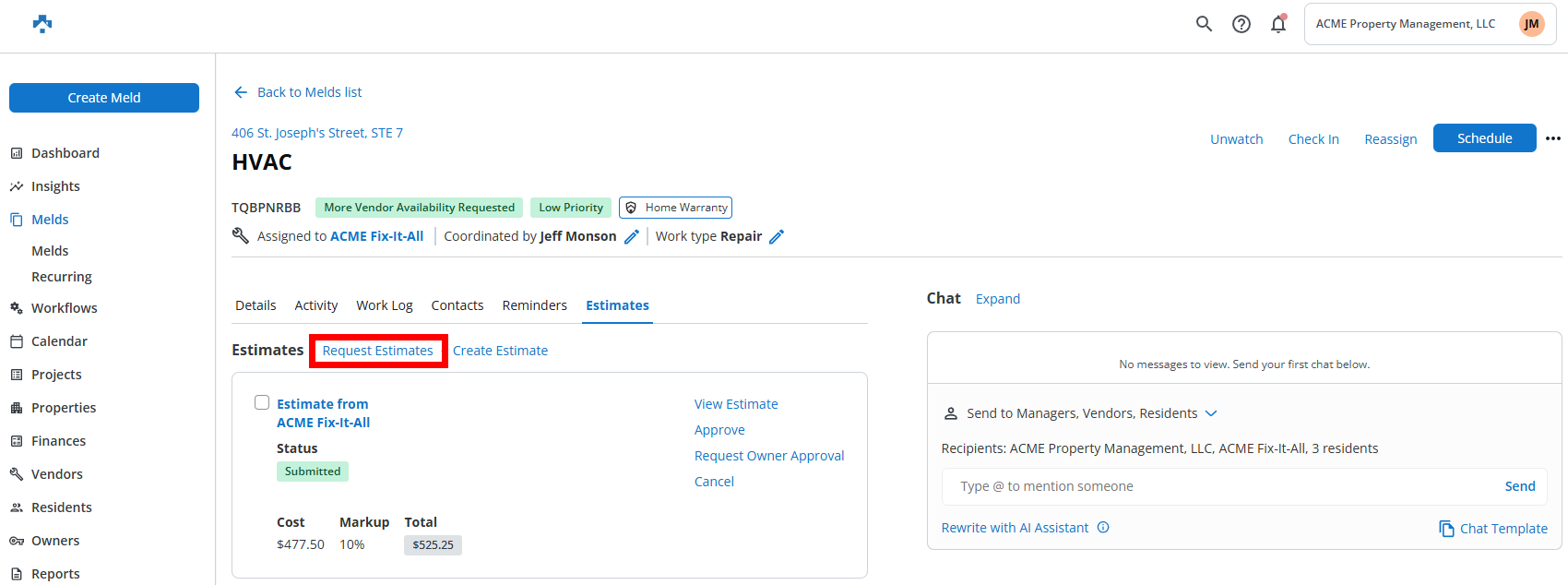Type in the chat message field

coord(1218,486)
